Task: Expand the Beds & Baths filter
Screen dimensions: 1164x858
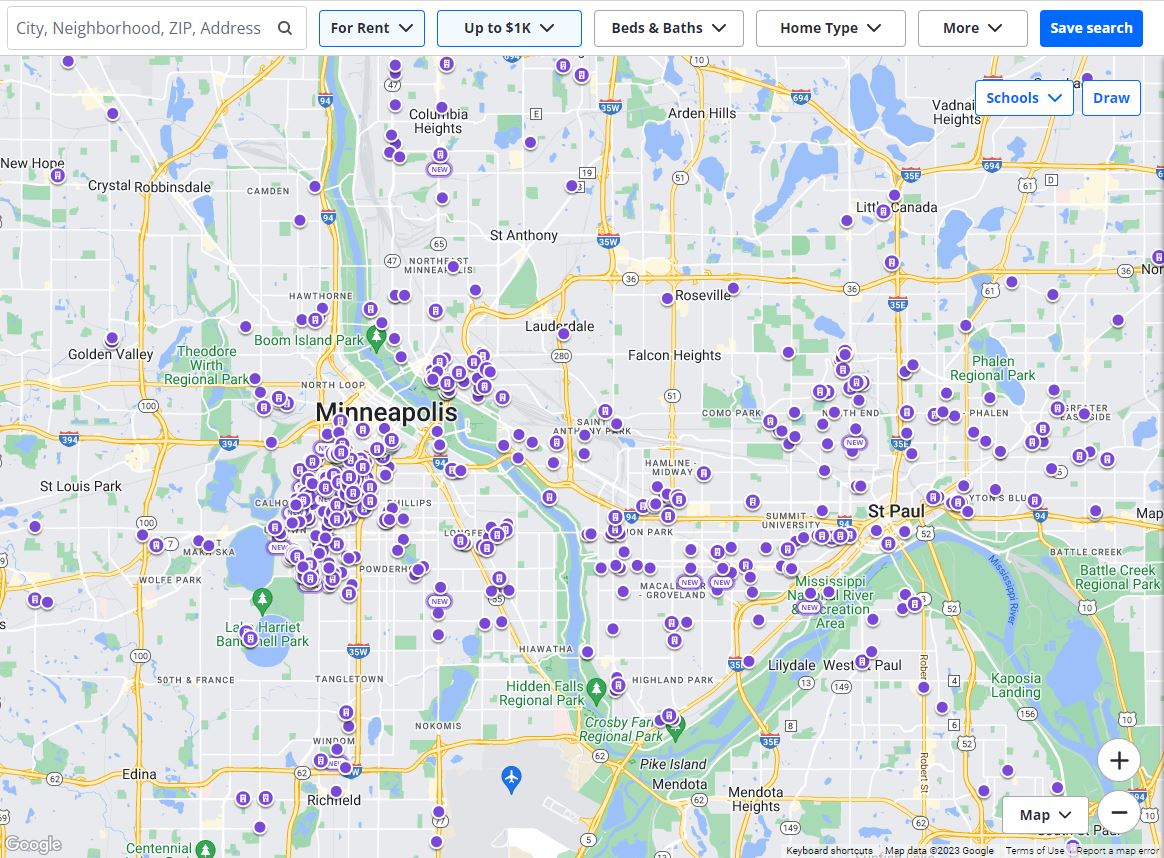Action: click(x=669, y=28)
